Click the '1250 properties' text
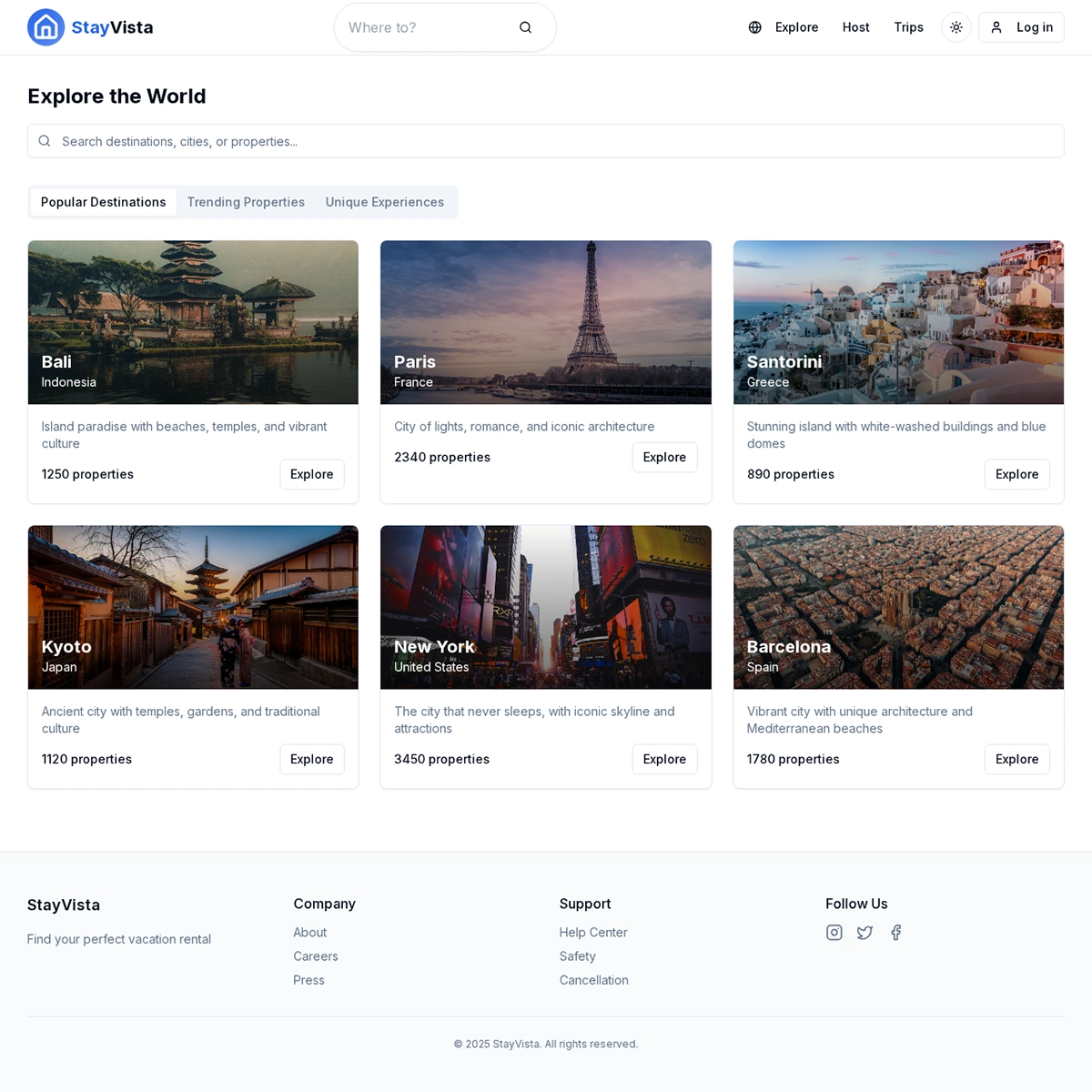Screen dimensions: 1092x1092 pos(87,474)
